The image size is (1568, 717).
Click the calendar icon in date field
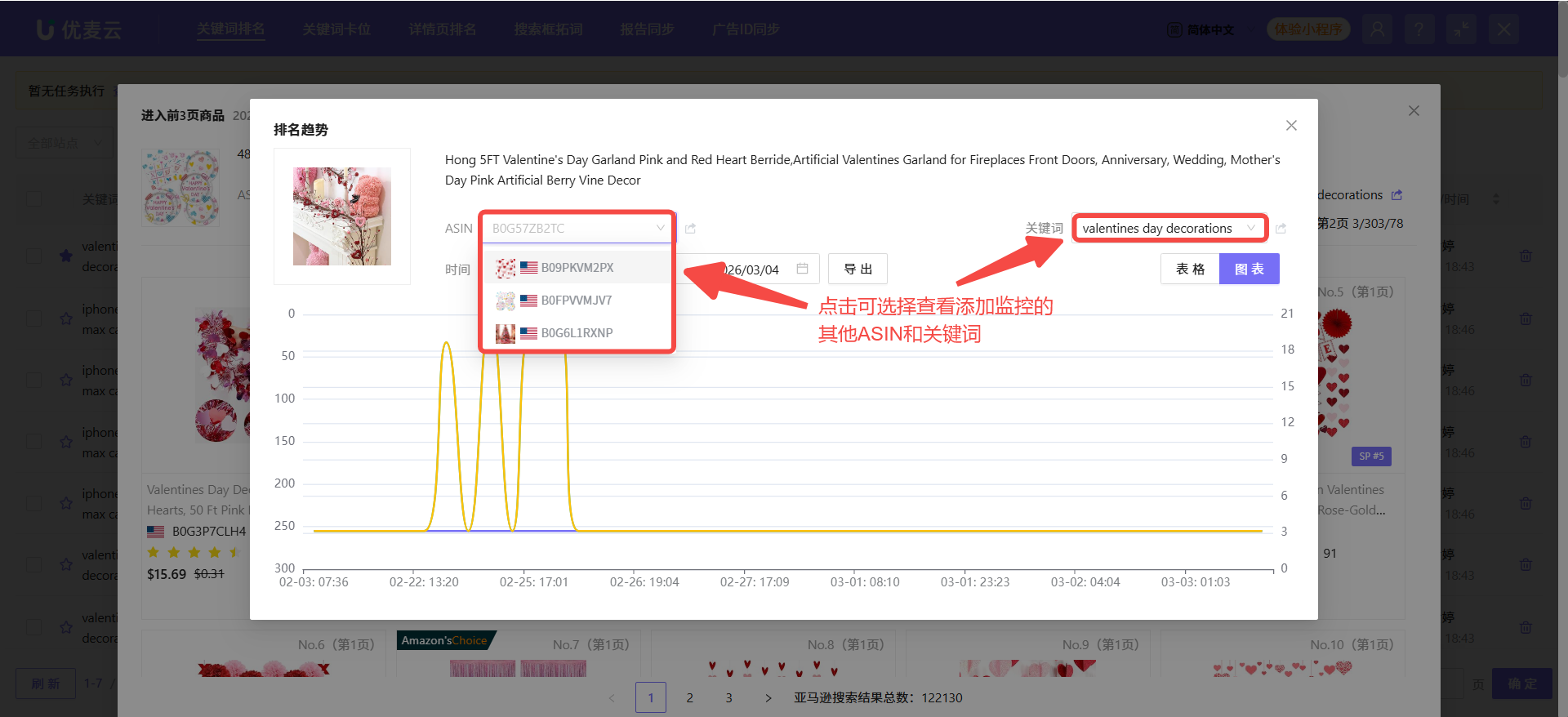click(802, 269)
